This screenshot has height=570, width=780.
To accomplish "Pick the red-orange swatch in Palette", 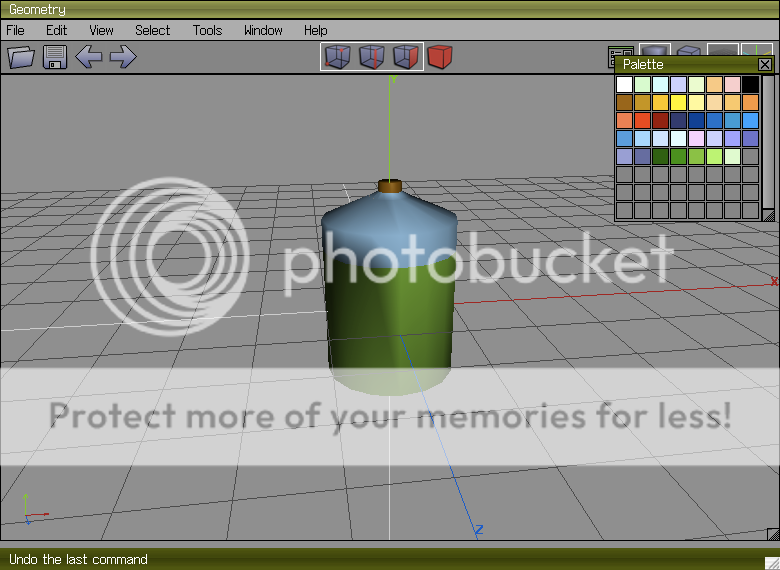I will (x=642, y=120).
